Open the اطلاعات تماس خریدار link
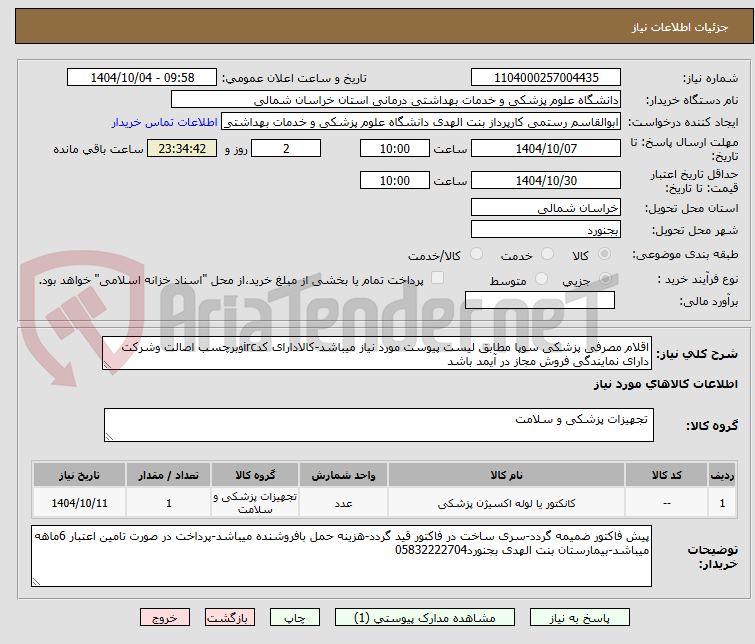755x644 pixels. point(165,122)
